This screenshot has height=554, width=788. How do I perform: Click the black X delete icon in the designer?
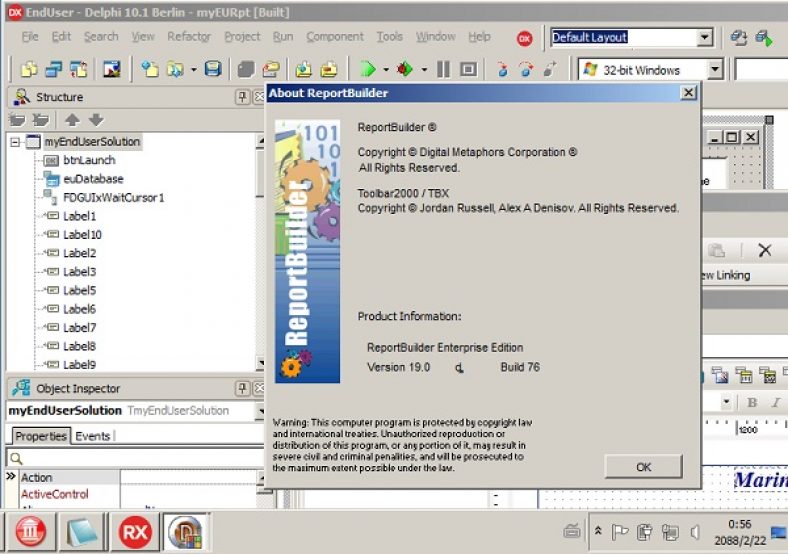[764, 250]
